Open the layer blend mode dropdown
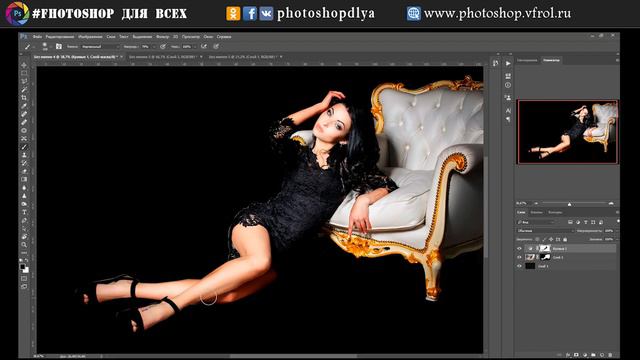The height and width of the screenshot is (360, 640). [x=545, y=231]
